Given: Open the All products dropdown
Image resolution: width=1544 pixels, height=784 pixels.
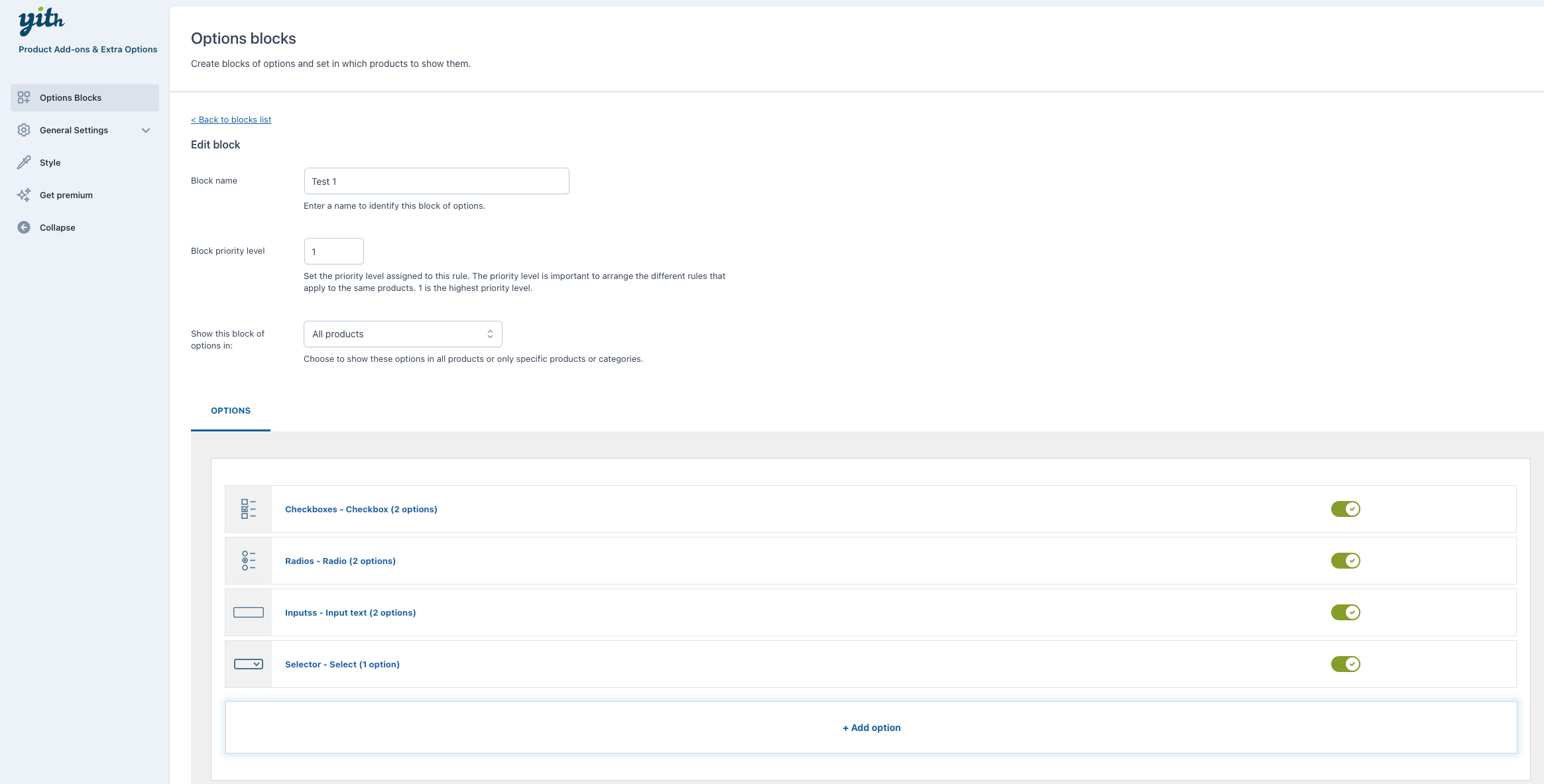Looking at the screenshot, I should click(402, 334).
